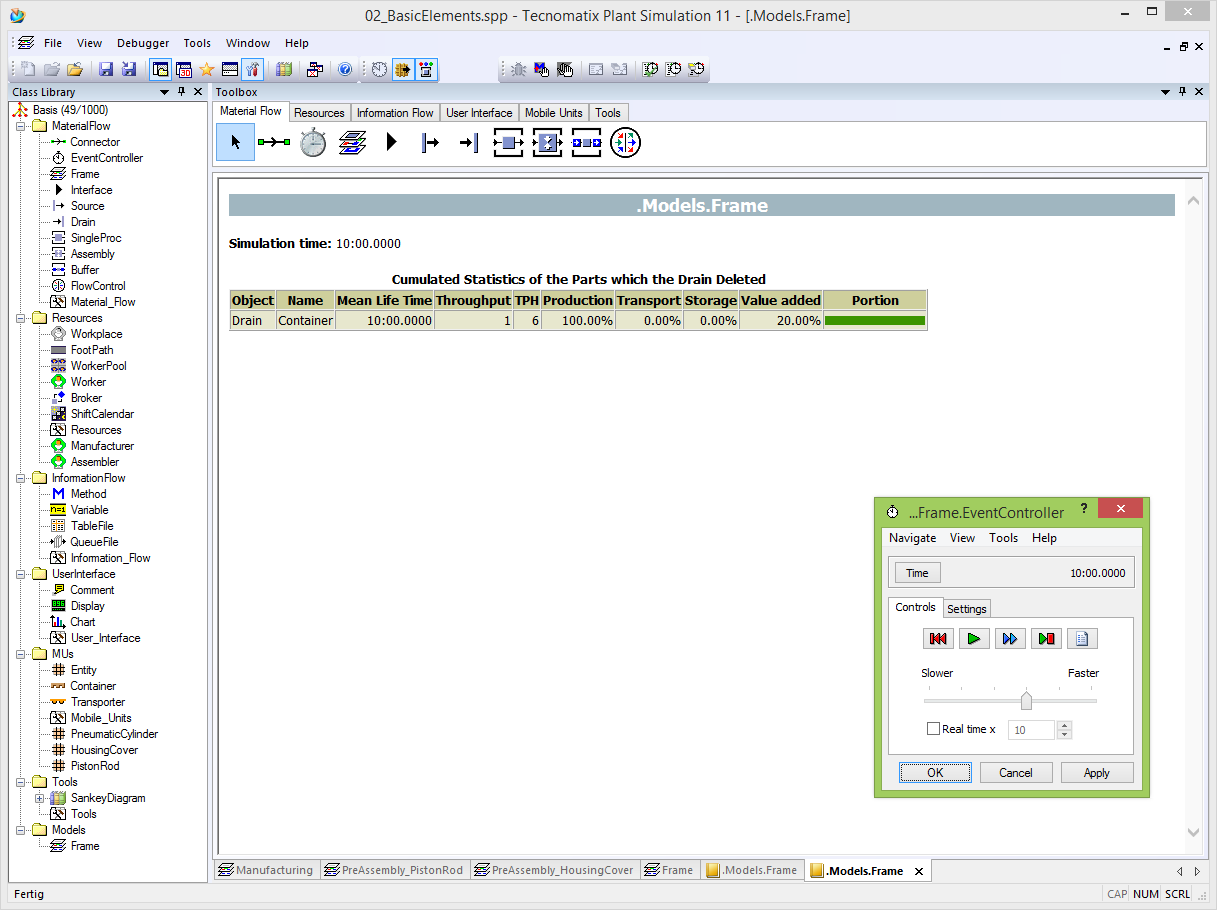Select PistonRod in the Class Library tree

coord(95,766)
